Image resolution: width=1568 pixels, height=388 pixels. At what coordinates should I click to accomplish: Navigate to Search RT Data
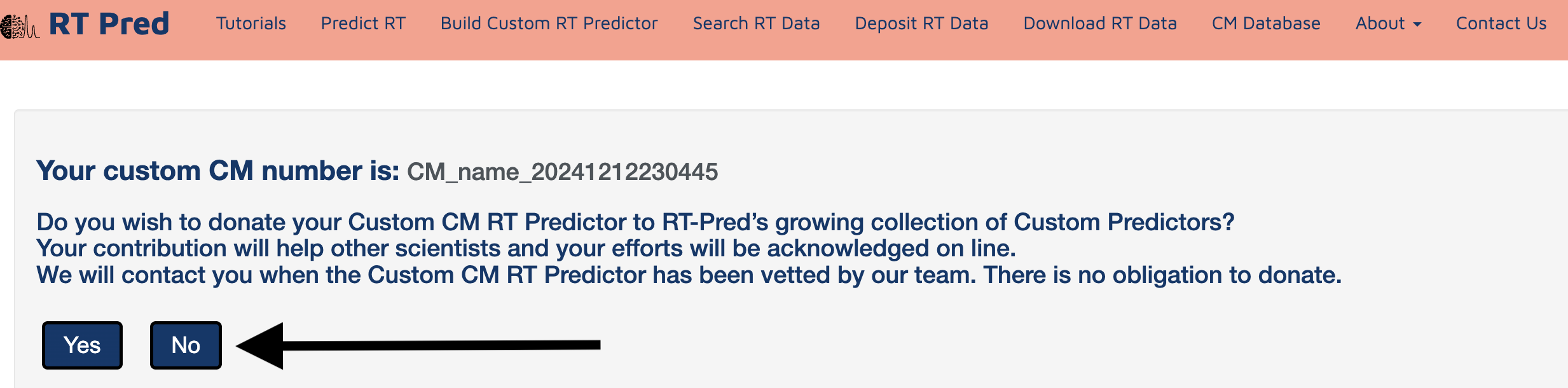tap(756, 24)
